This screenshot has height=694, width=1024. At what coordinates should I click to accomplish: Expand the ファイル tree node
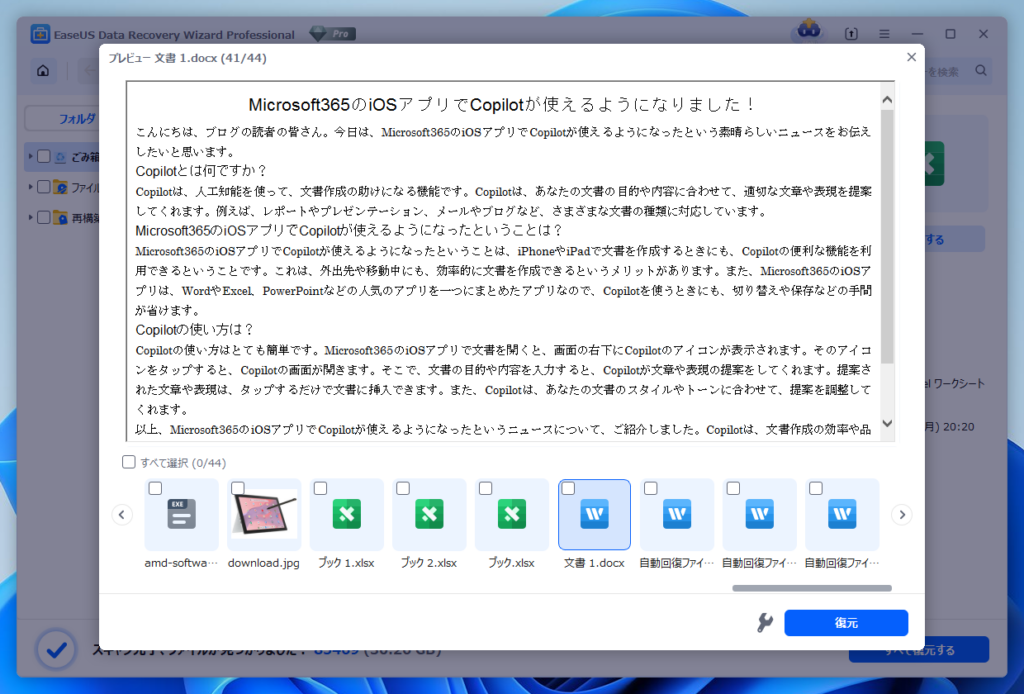tap(30, 187)
